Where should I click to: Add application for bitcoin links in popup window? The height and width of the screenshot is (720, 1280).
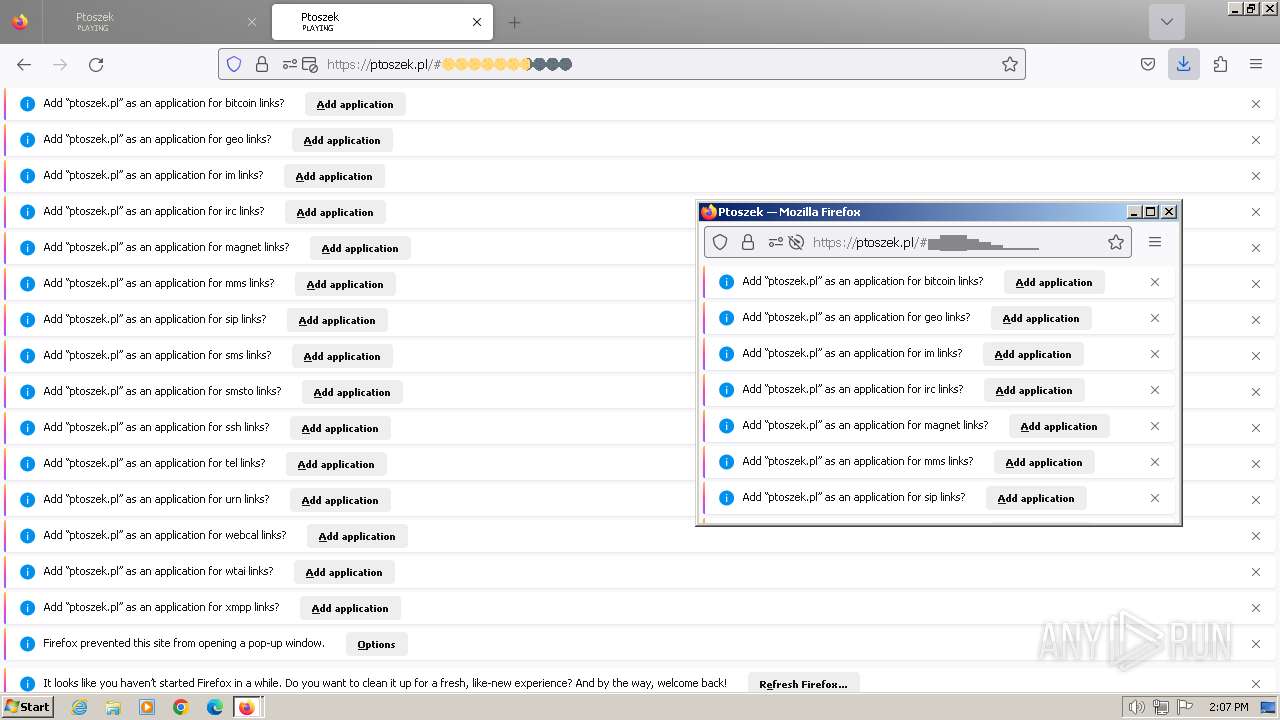pyautogui.click(x=1054, y=282)
